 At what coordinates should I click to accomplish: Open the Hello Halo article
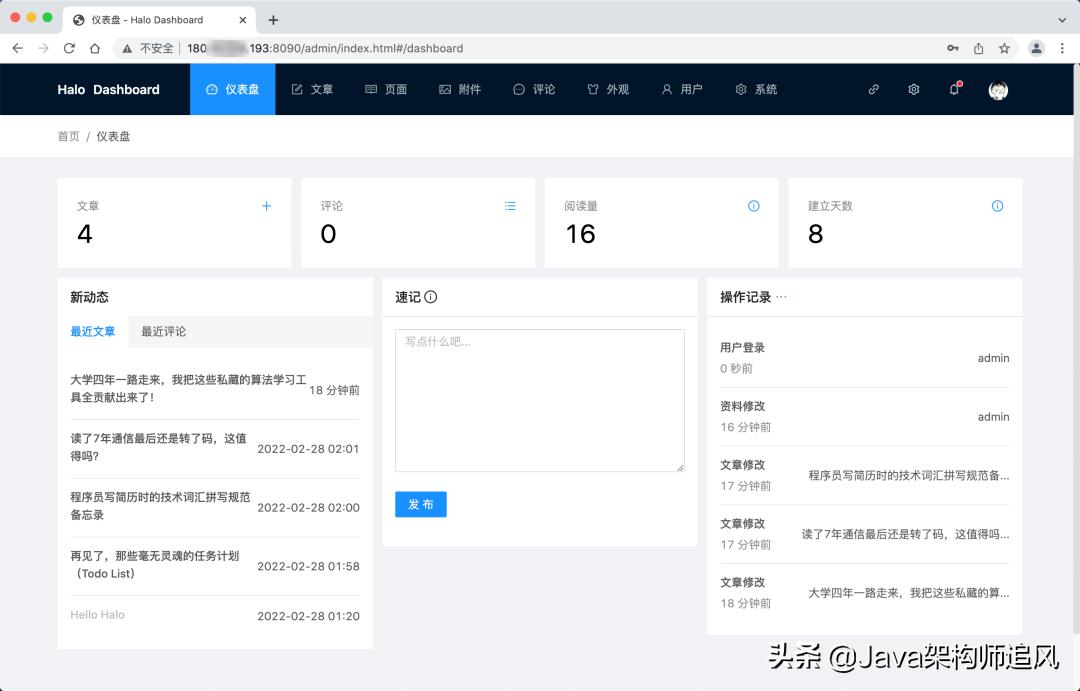click(x=97, y=614)
